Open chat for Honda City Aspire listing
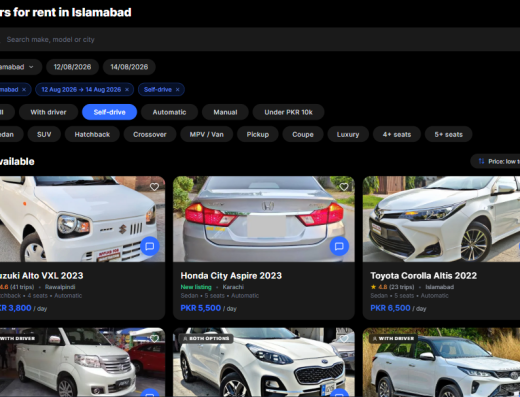520x397 pixels. coord(339,246)
